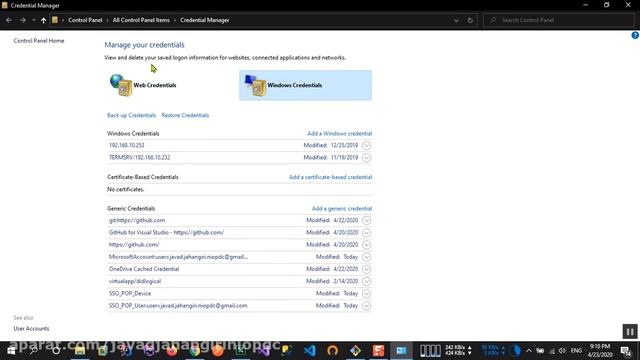Click Back up Credentials link

[x=131, y=115]
